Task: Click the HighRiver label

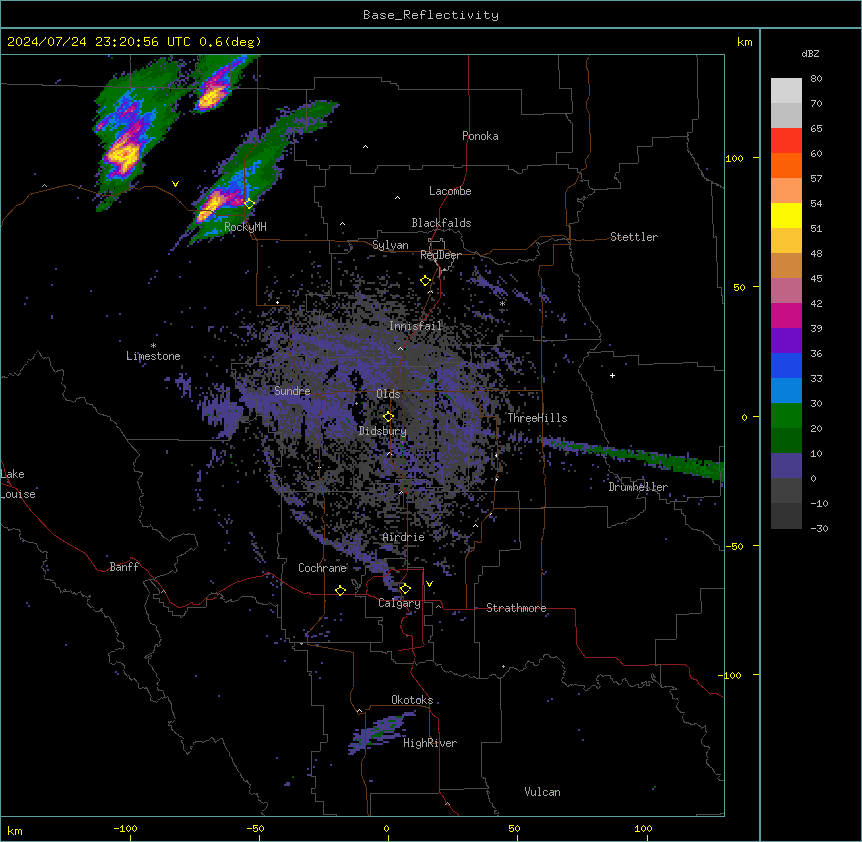Action: point(430,743)
